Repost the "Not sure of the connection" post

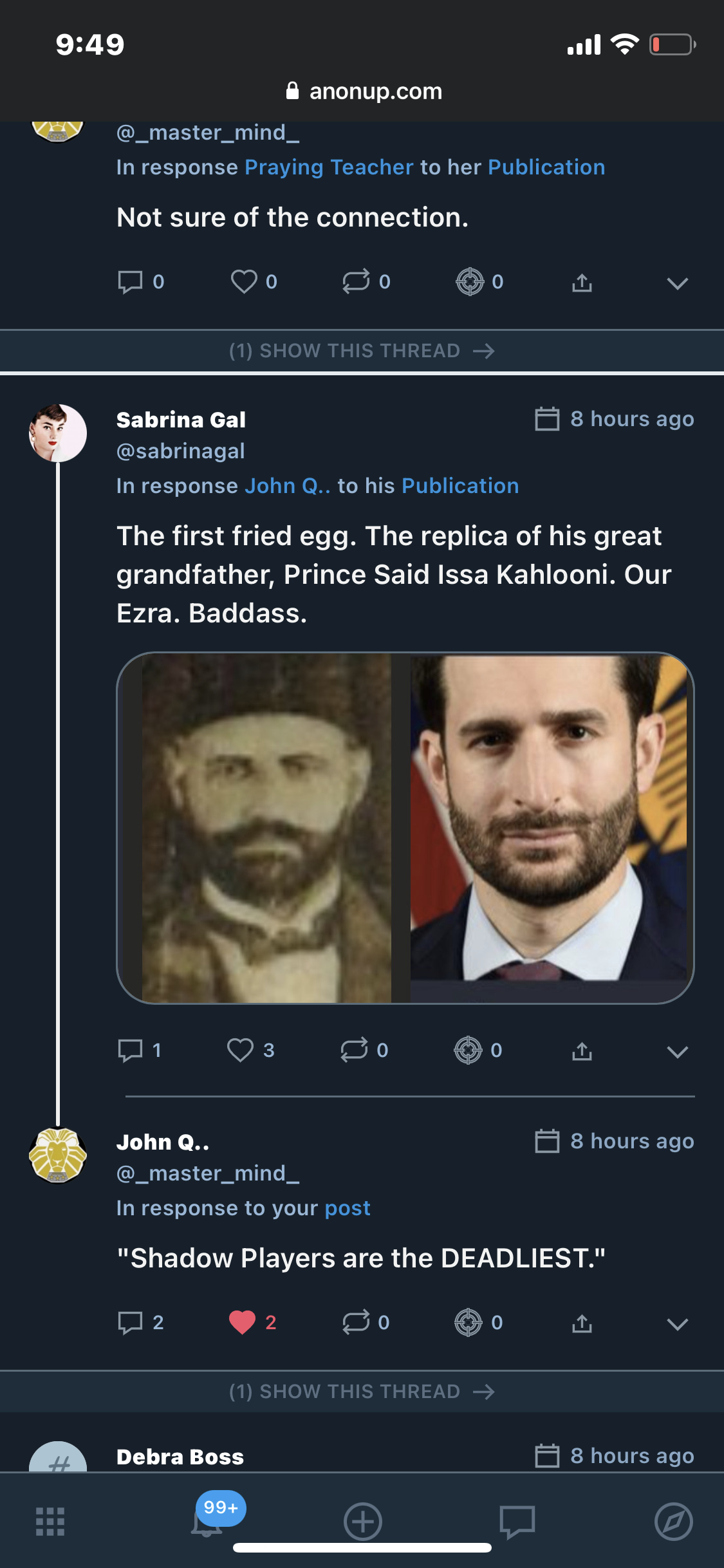point(356,281)
